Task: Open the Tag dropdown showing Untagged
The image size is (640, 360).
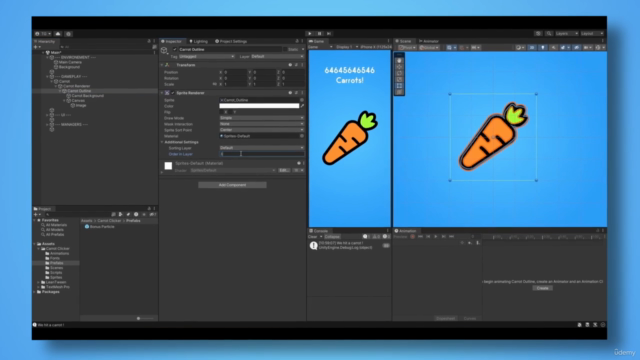Action: tap(207, 56)
